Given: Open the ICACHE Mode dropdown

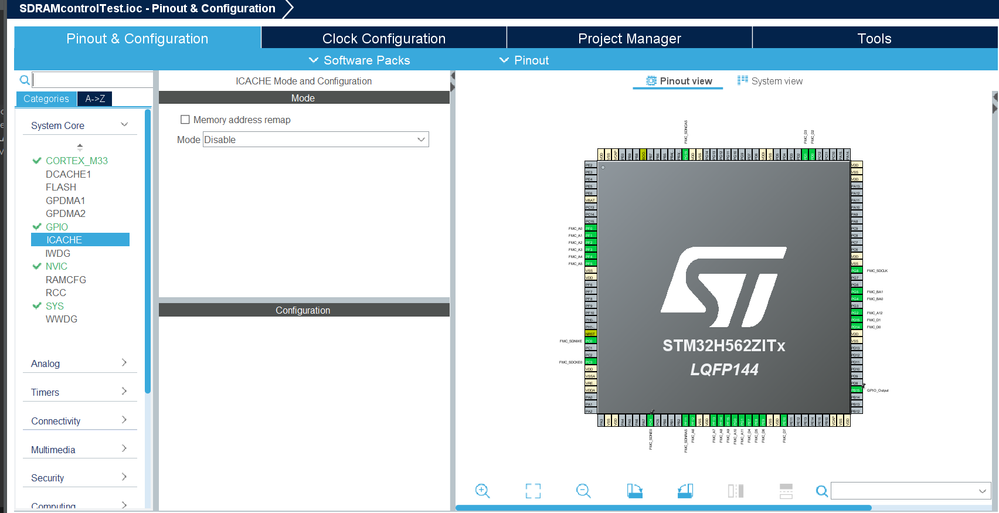Looking at the screenshot, I should tap(315, 140).
